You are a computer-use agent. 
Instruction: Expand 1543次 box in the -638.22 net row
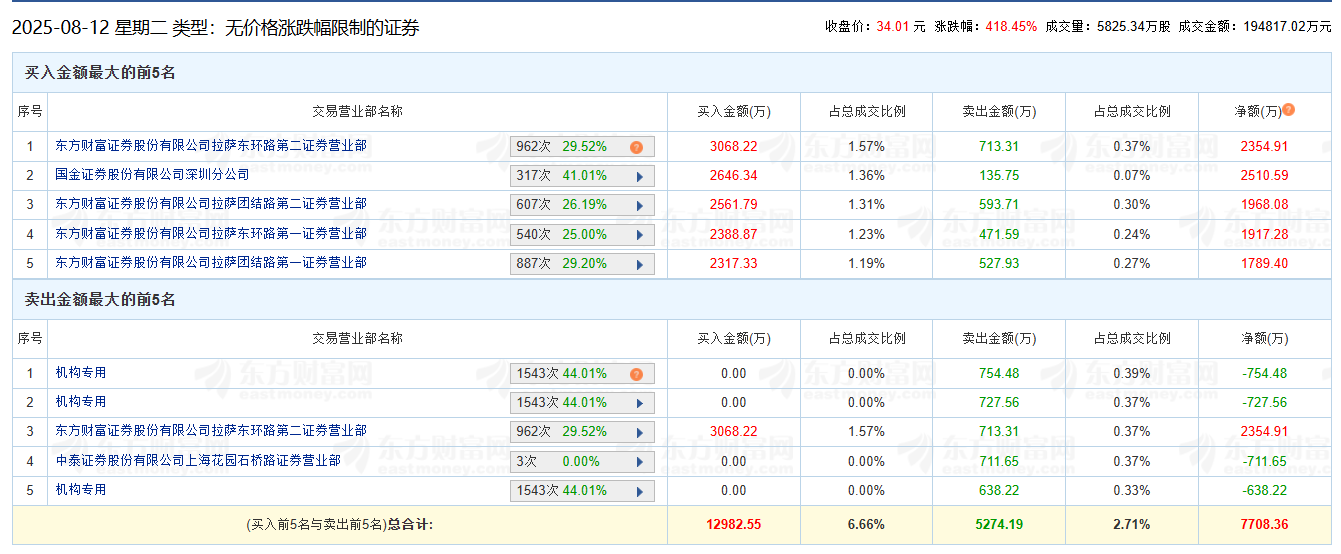pyautogui.click(x=582, y=491)
